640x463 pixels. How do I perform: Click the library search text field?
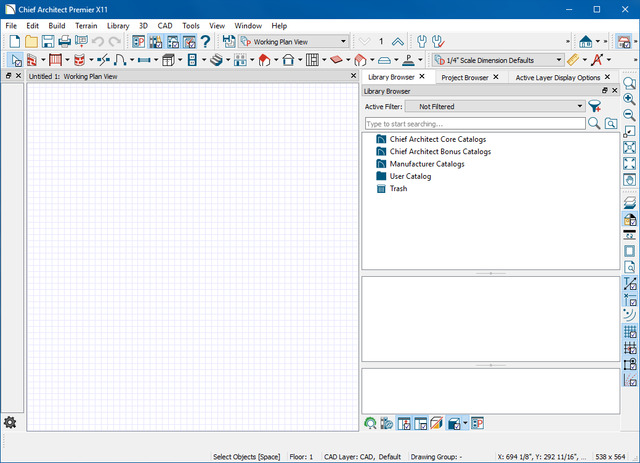[474, 123]
